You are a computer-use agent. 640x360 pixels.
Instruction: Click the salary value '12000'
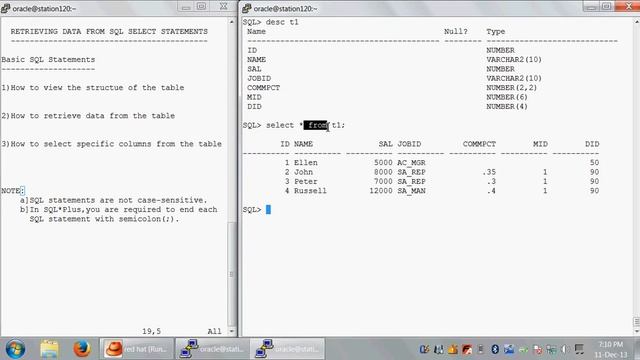(x=381, y=191)
